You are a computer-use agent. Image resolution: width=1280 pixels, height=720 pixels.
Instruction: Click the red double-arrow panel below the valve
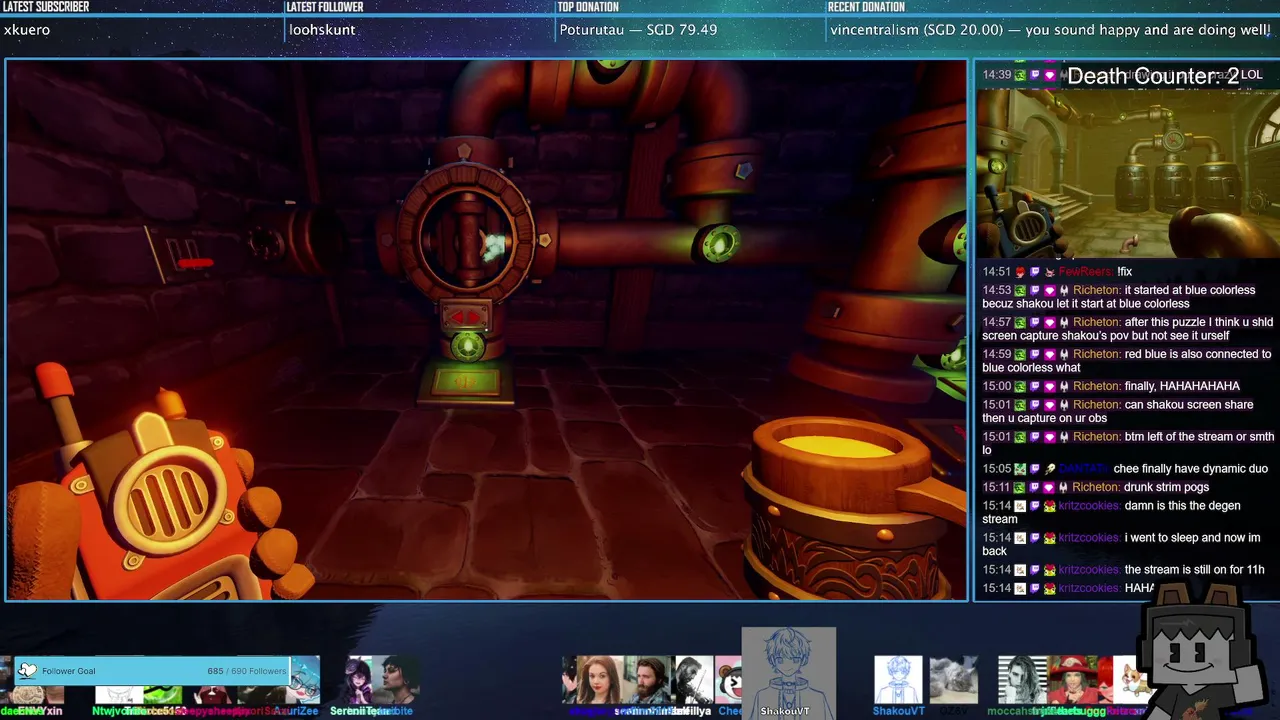tap(465, 317)
